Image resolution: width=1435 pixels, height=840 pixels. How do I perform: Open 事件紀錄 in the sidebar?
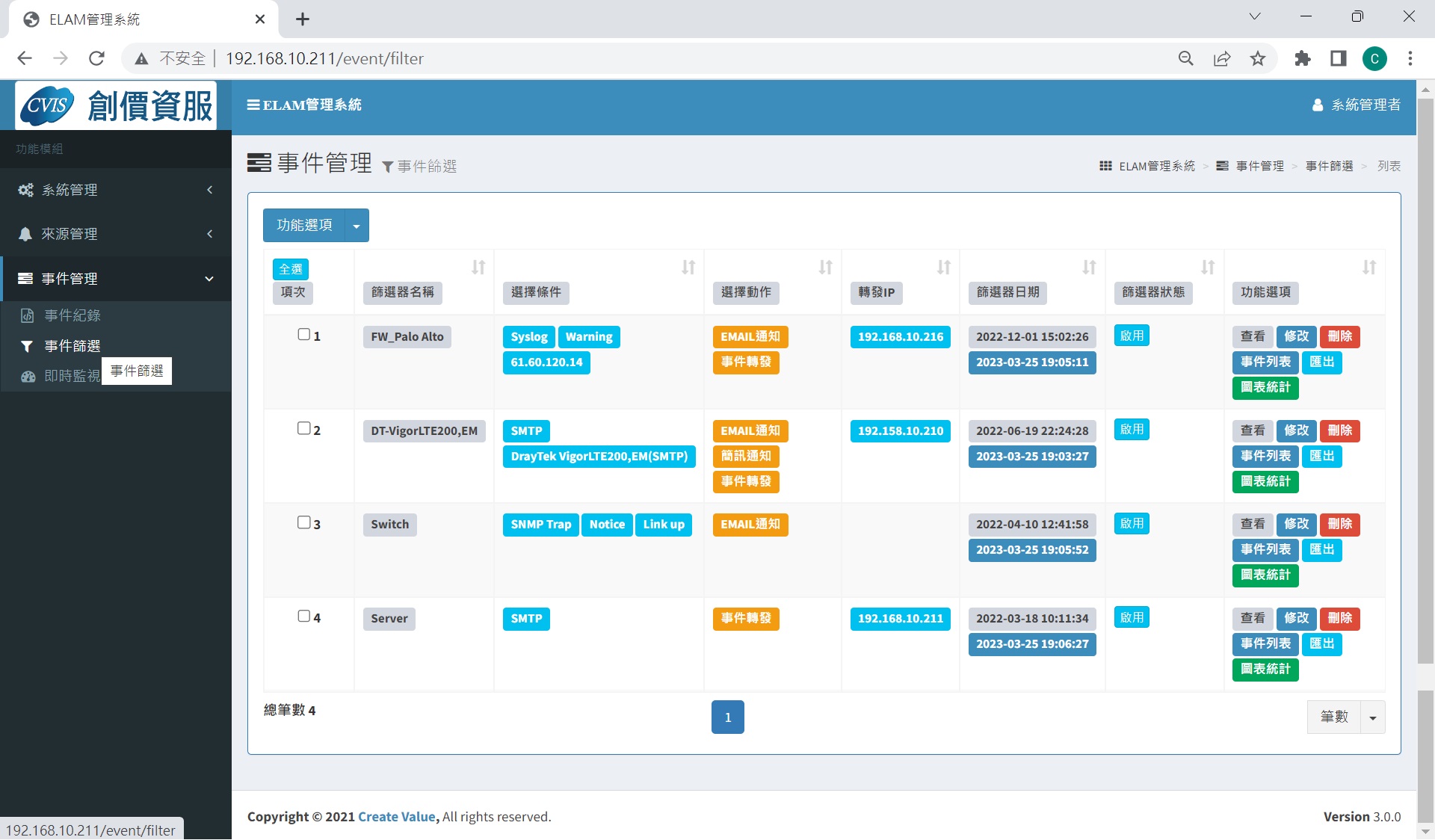[x=72, y=315]
